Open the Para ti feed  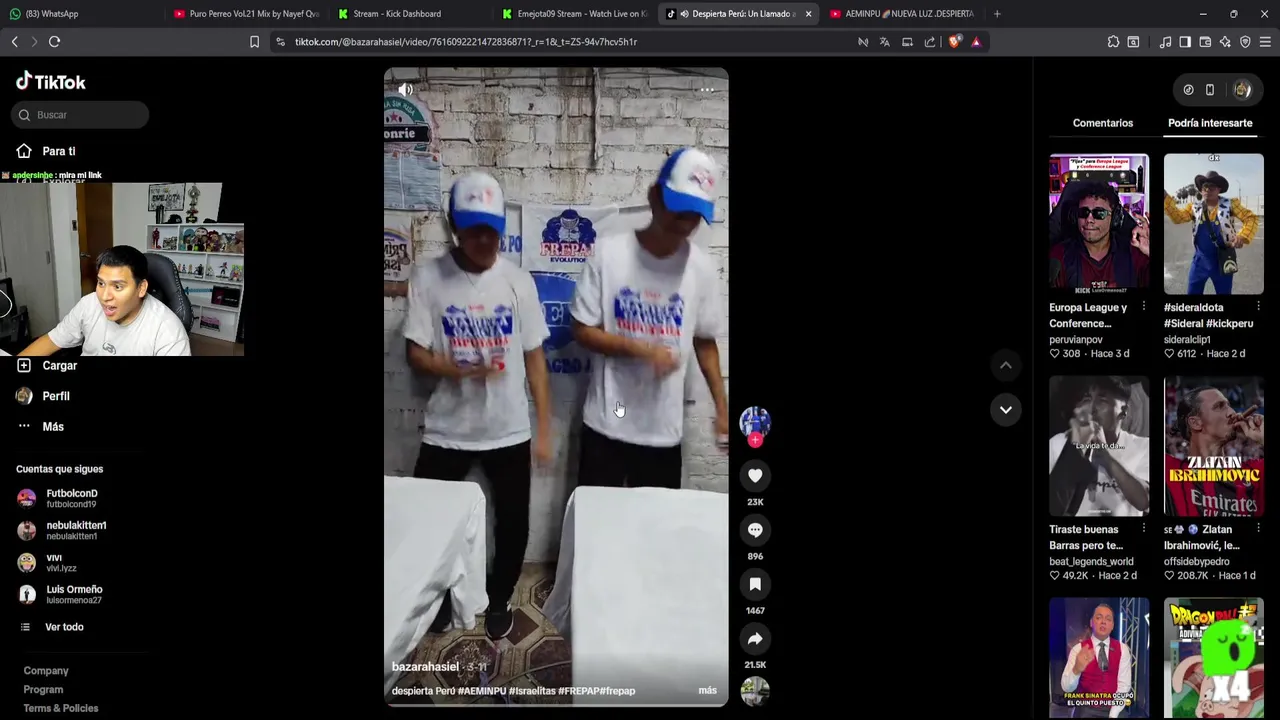click(59, 151)
